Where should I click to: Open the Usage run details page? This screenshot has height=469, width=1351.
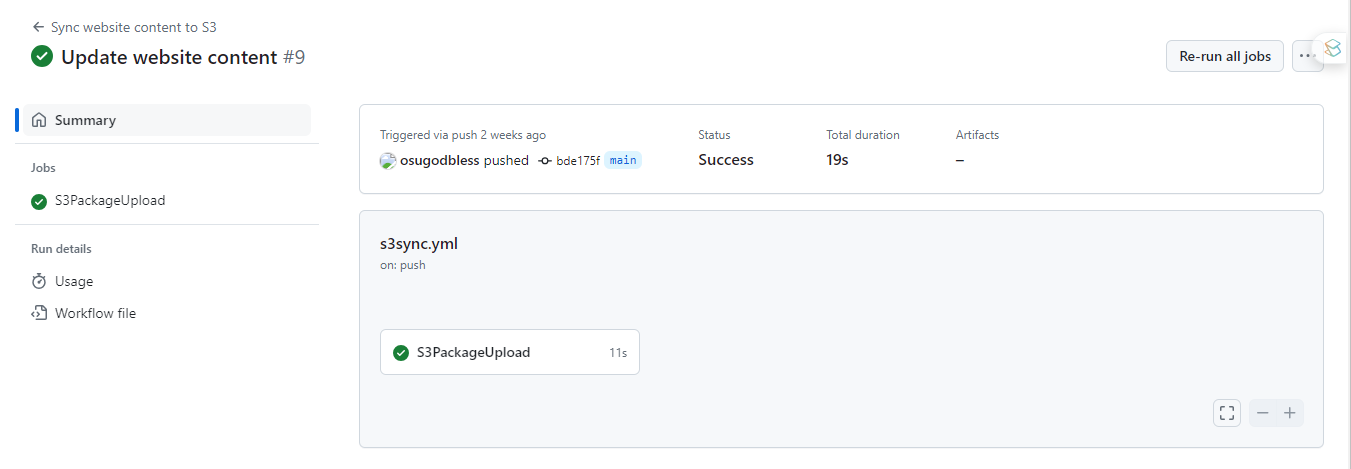(x=74, y=281)
